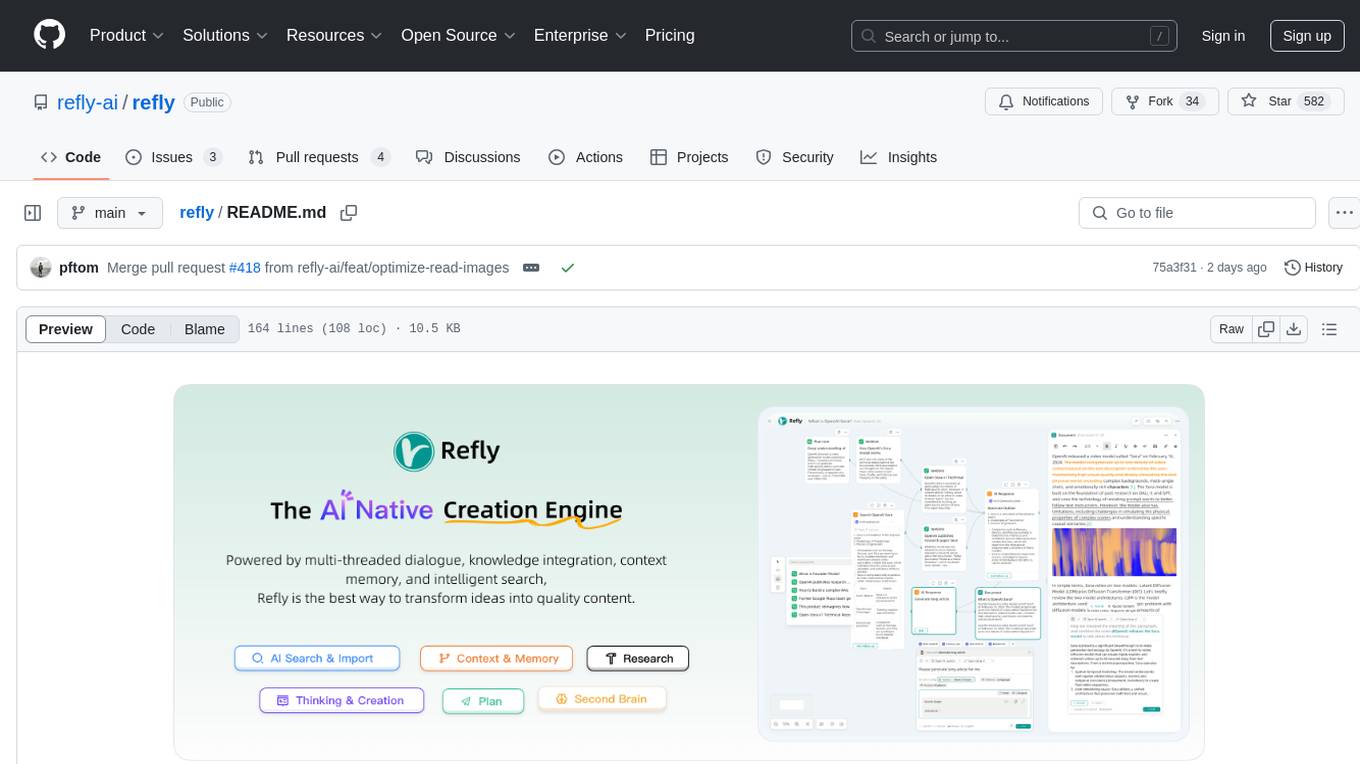Screen dimensions: 1360x764
Task: Open the file History
Action: 1313,267
